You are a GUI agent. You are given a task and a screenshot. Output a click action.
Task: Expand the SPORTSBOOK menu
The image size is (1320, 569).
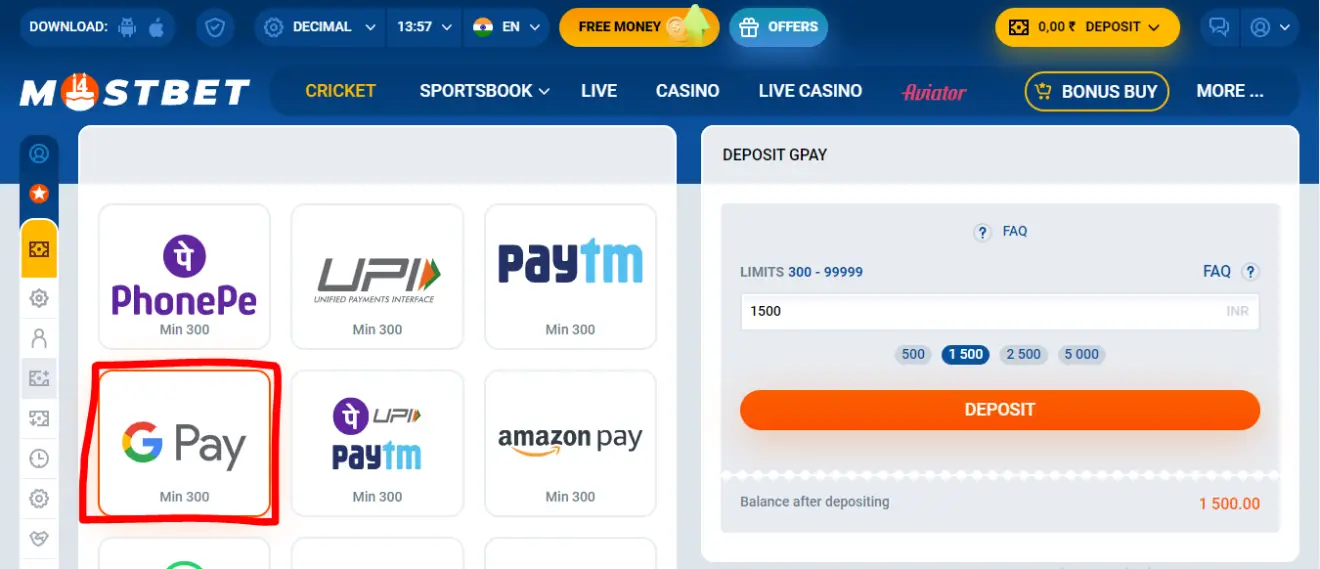(485, 91)
